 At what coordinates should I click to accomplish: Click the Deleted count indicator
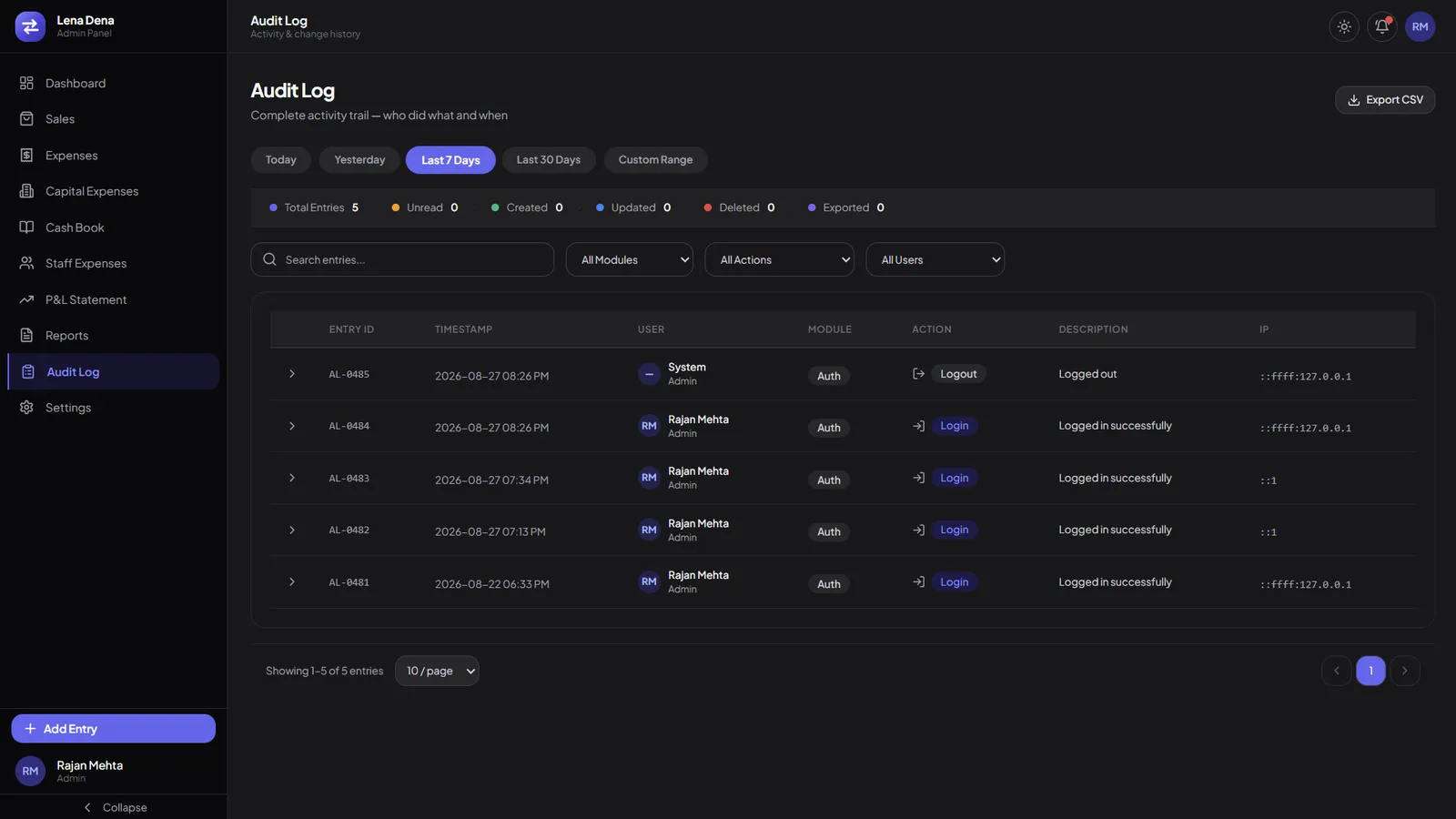pos(739,207)
